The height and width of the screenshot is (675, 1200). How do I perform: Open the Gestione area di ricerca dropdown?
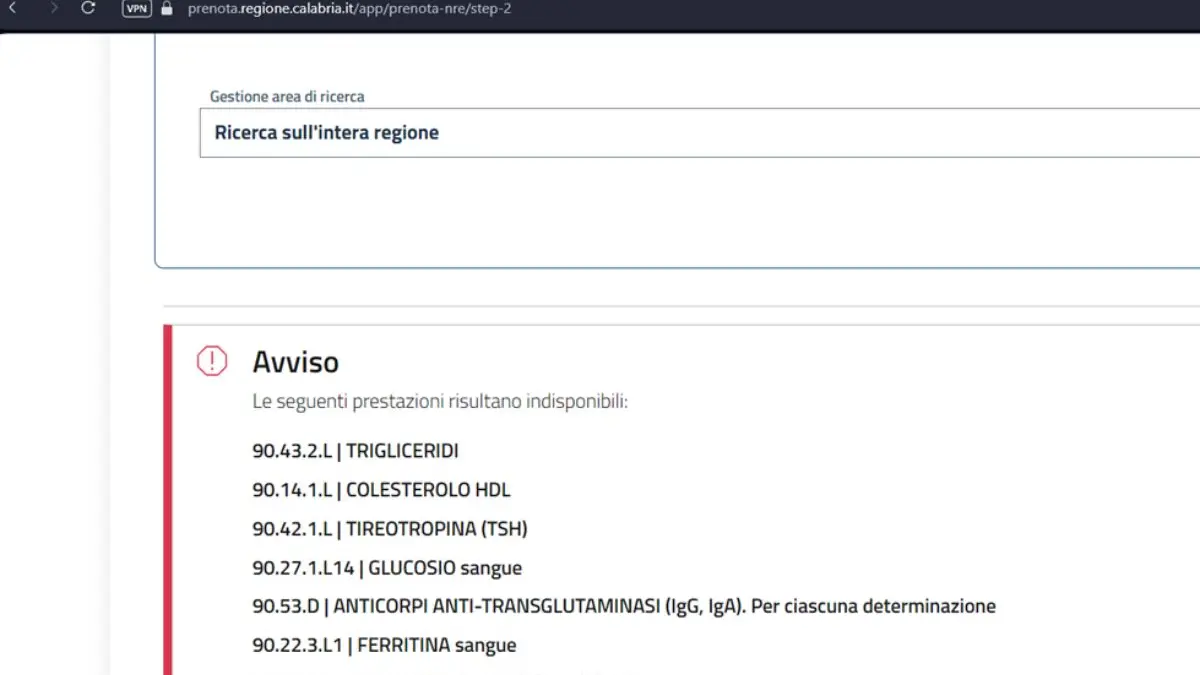[x=700, y=132]
